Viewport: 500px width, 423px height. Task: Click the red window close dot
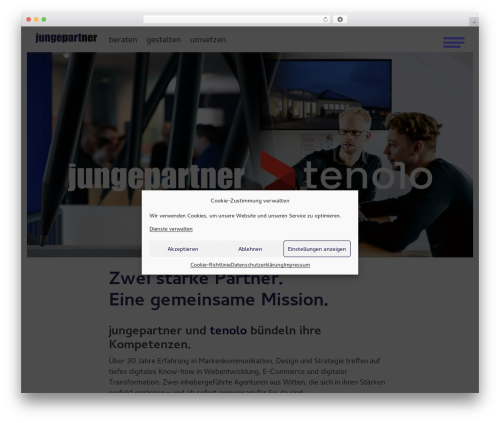click(29, 20)
